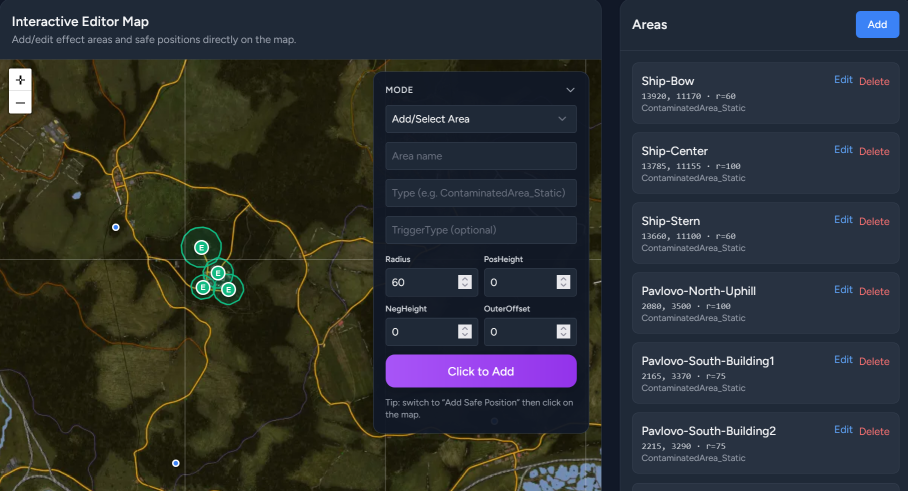Click the Radius stepper arrows
The width and height of the screenshot is (908, 491).
coord(465,282)
